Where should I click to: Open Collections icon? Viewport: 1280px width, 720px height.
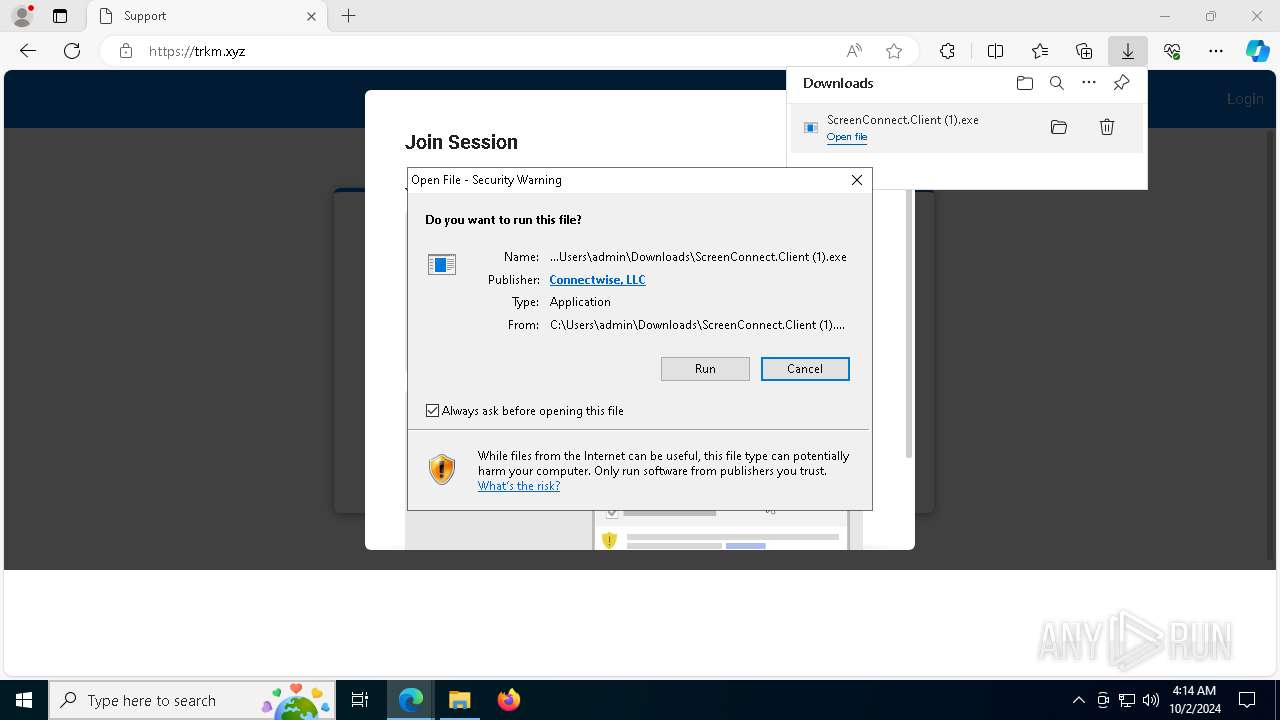click(x=1084, y=51)
